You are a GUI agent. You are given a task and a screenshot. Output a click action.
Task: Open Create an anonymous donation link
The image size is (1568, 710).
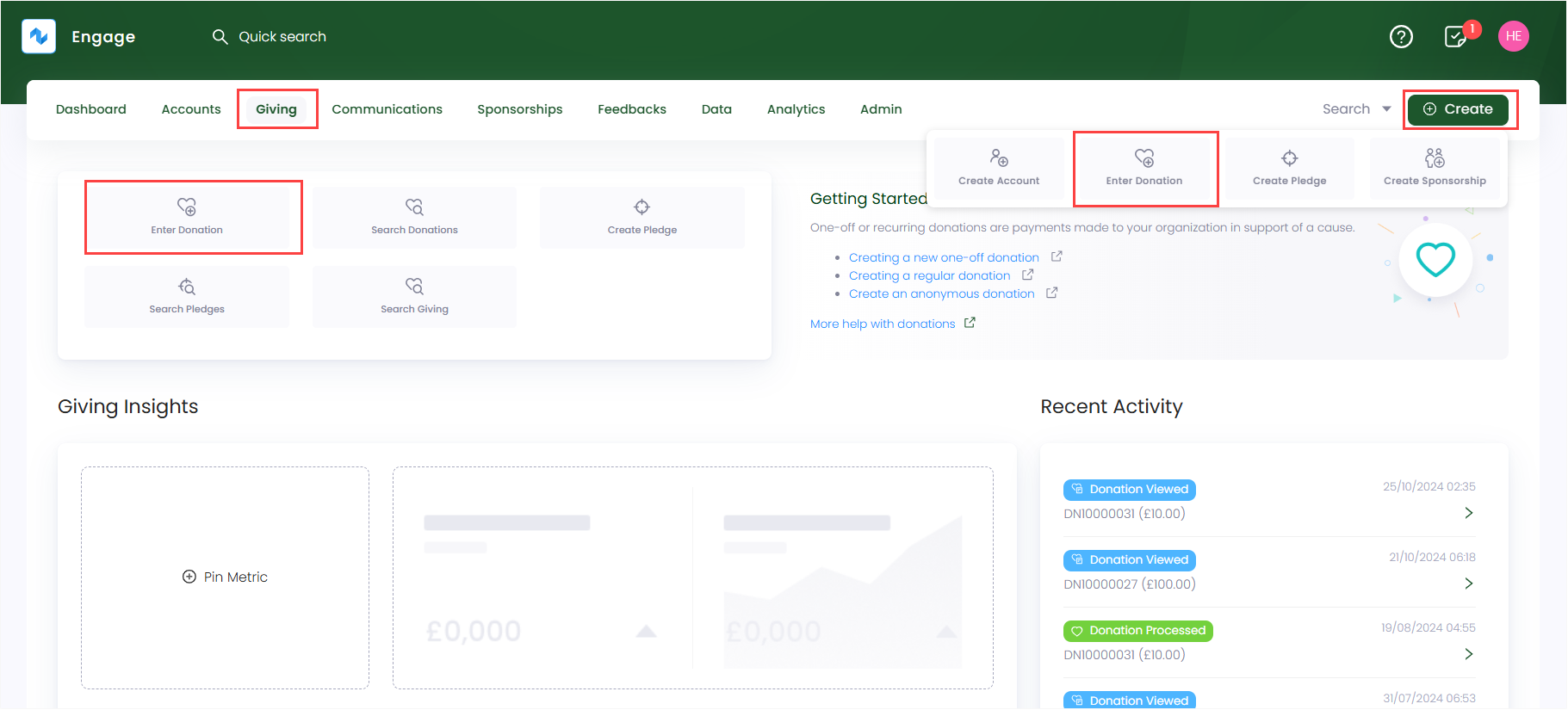click(x=942, y=293)
